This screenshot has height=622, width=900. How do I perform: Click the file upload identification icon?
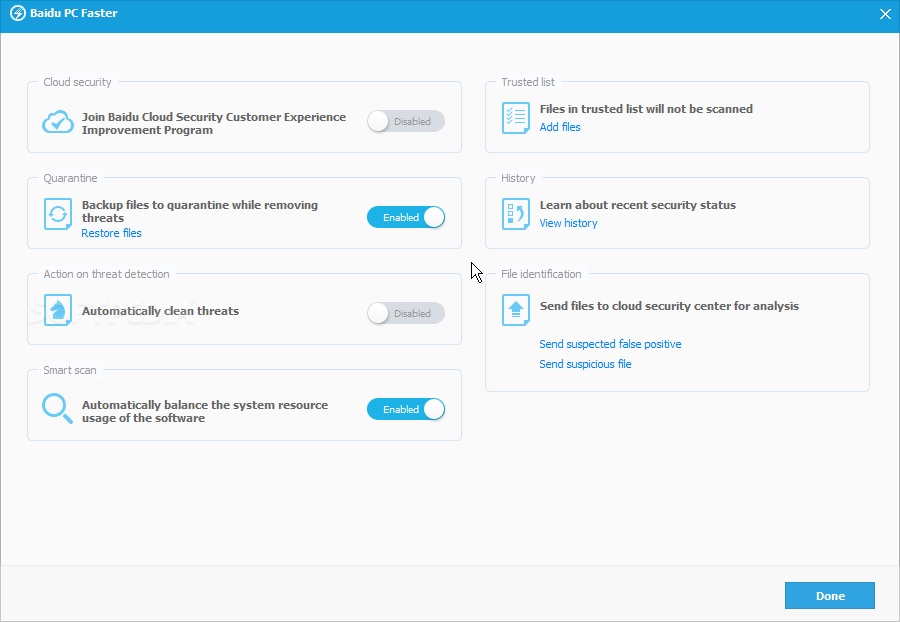pos(516,310)
